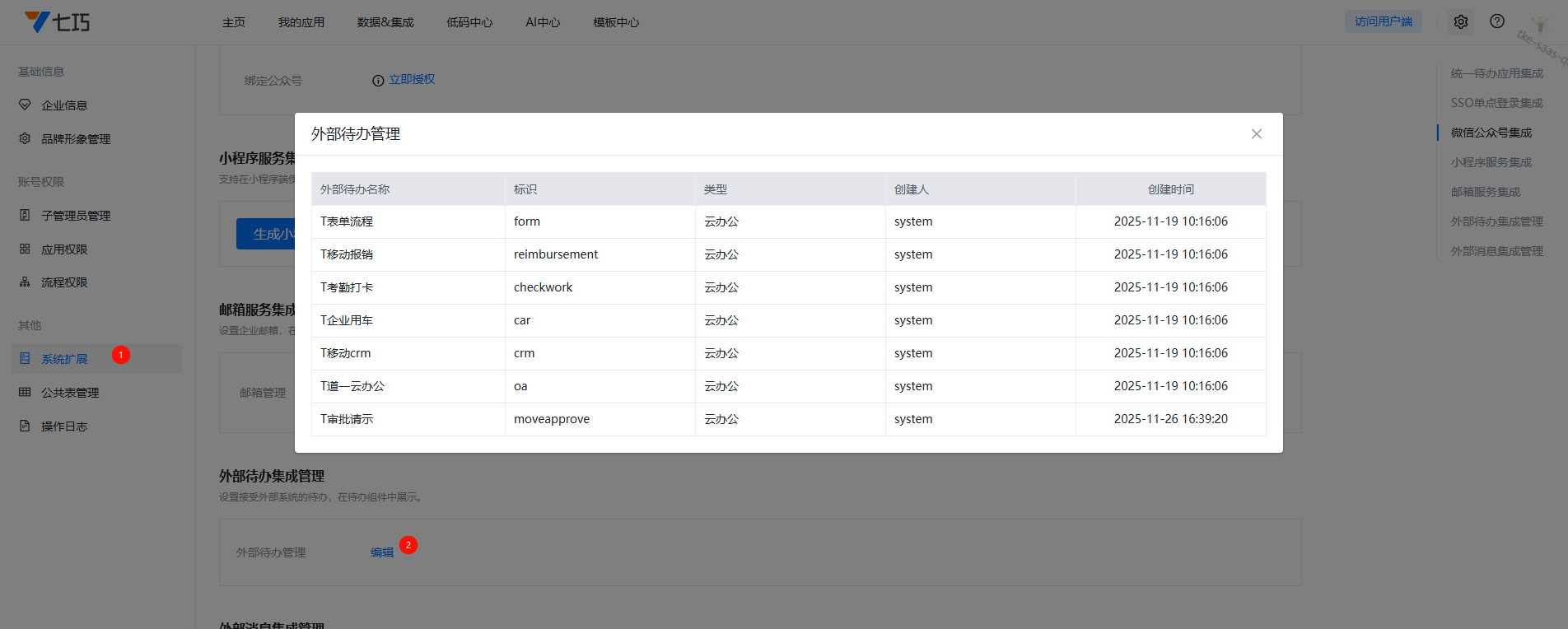Close the 外部待办管理 dialog
The image size is (1568, 629).
(1256, 134)
